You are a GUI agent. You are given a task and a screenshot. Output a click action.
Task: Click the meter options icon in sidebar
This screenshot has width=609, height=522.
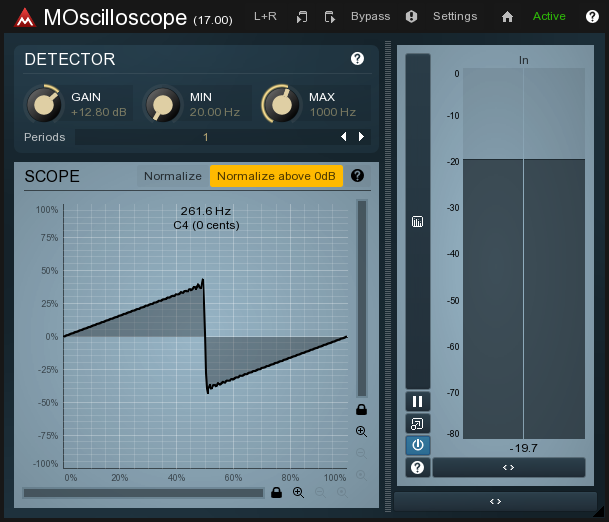[418, 221]
